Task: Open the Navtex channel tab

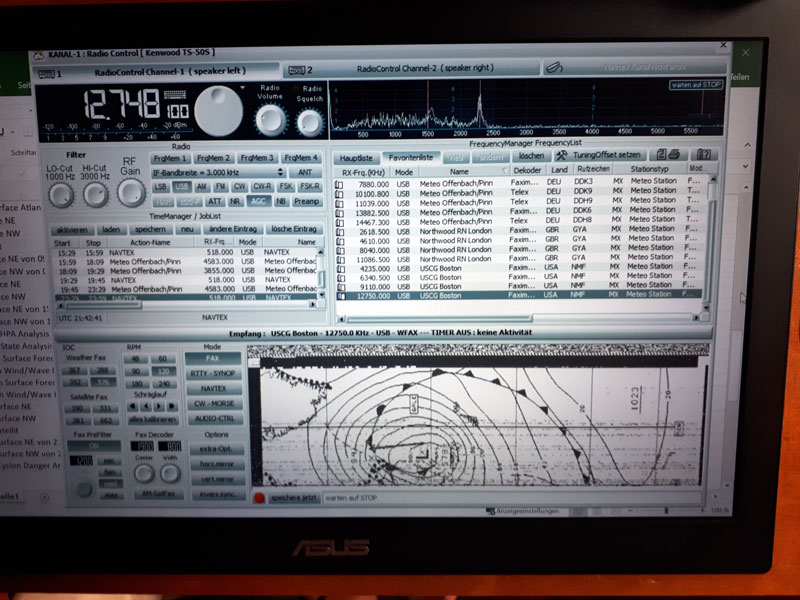Action: coord(635,67)
